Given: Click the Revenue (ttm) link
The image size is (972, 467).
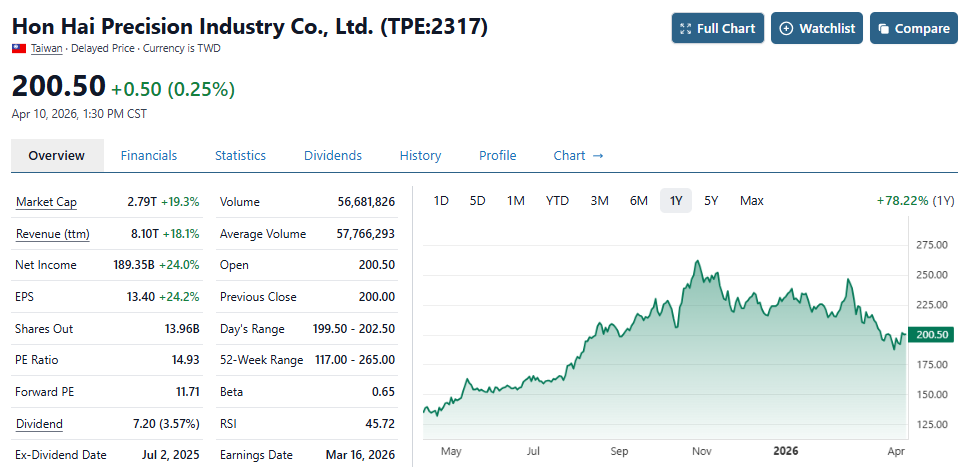Looking at the screenshot, I should coord(53,234).
